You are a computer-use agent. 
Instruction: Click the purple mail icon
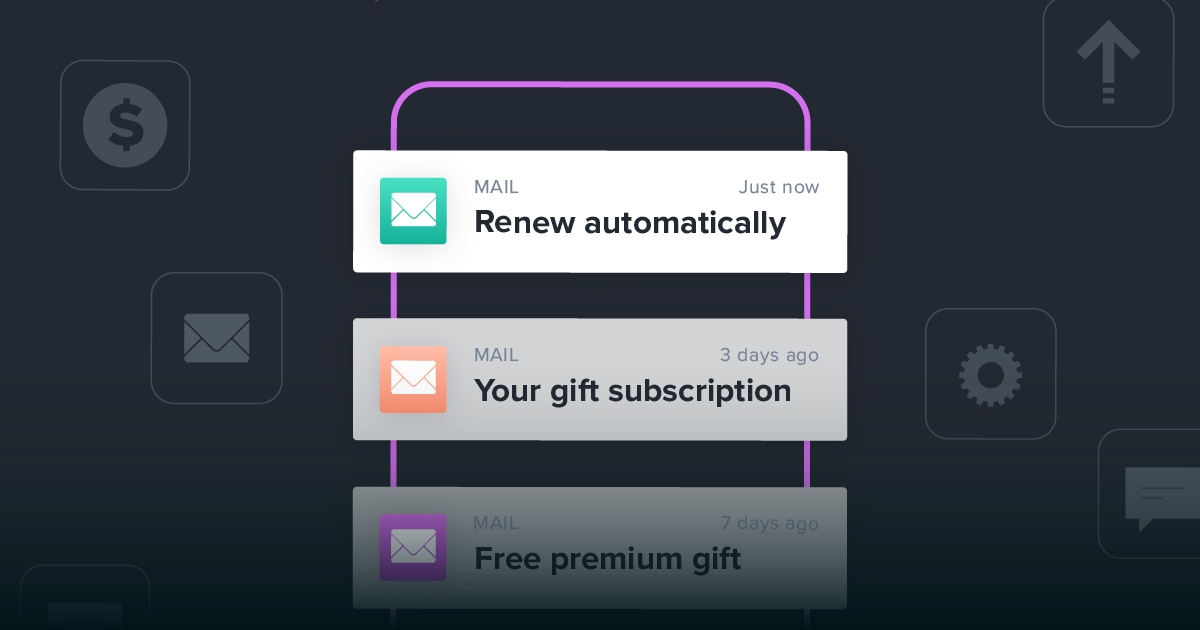point(413,547)
